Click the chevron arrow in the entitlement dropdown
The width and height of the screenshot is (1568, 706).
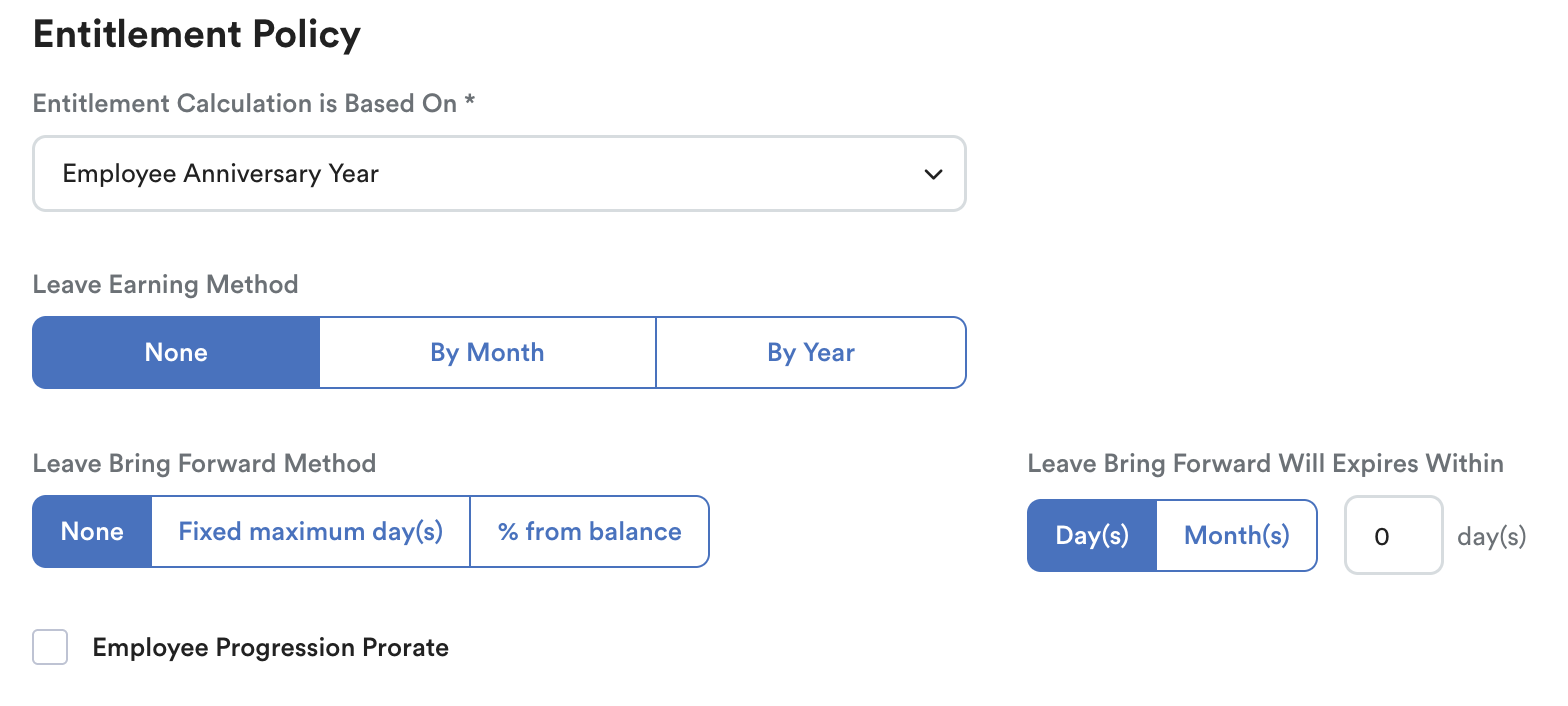(933, 174)
